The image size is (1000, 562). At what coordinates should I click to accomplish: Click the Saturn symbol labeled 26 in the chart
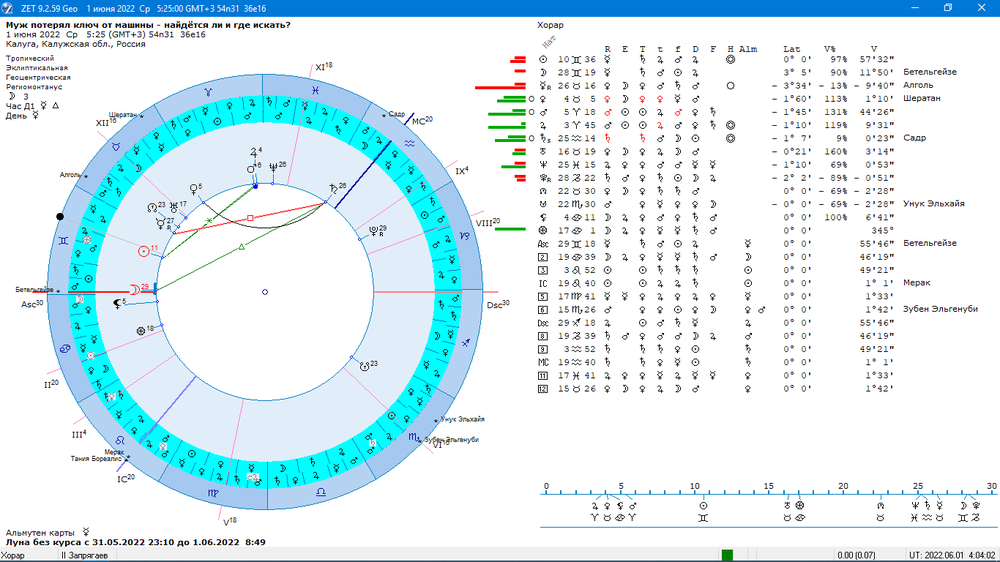(334, 189)
